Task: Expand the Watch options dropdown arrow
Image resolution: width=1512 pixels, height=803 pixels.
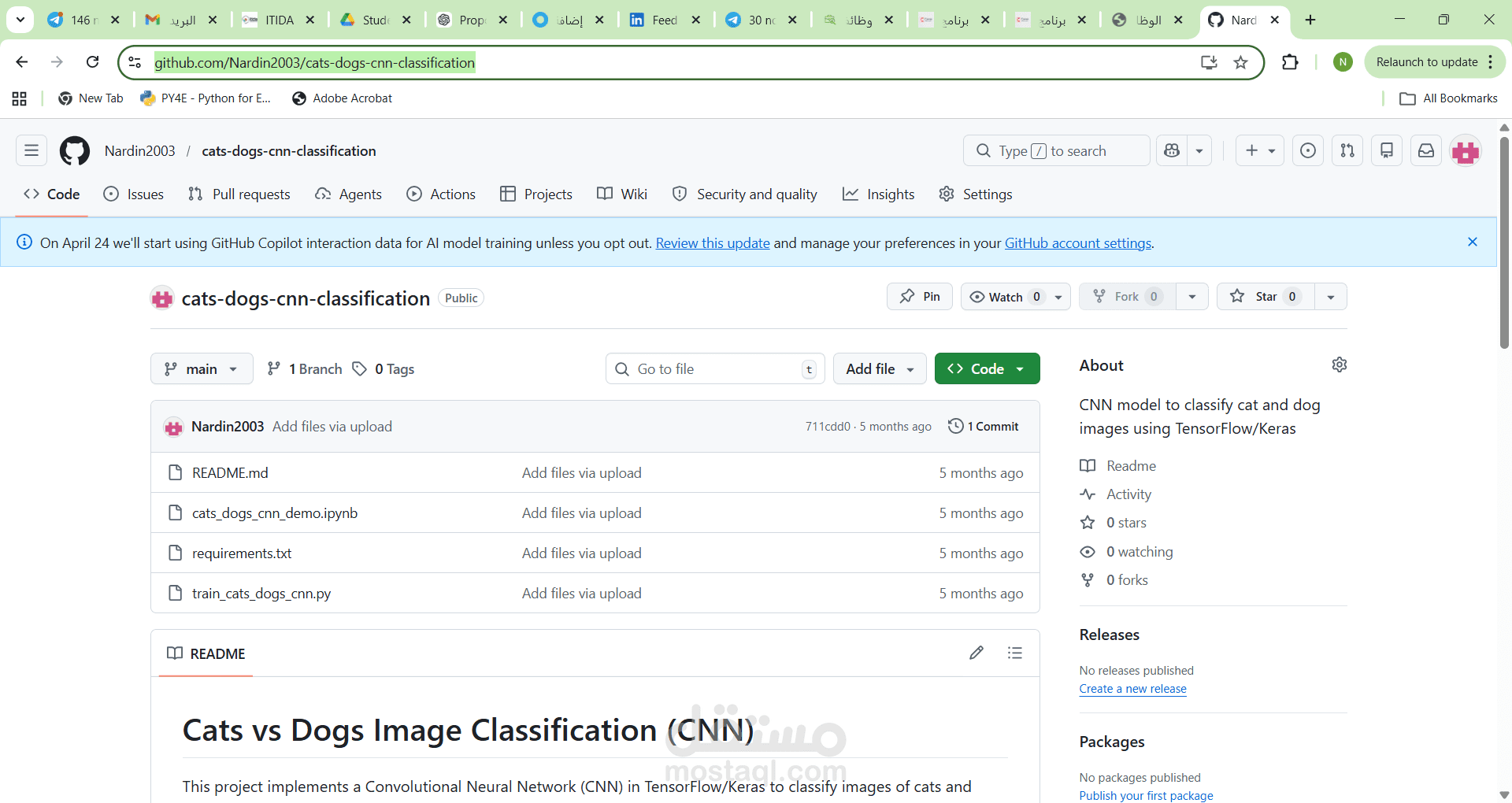Action: (x=1058, y=297)
